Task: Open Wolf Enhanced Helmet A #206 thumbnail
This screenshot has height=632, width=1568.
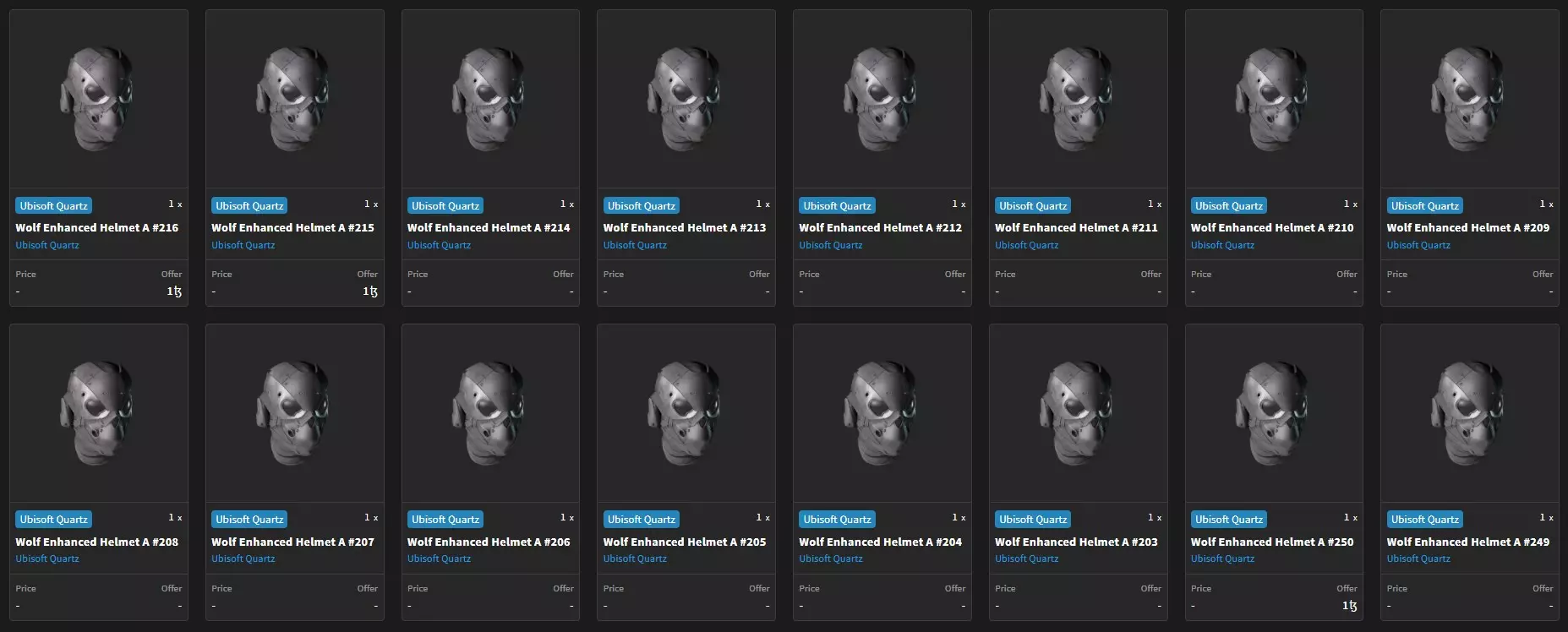Action: tap(490, 413)
